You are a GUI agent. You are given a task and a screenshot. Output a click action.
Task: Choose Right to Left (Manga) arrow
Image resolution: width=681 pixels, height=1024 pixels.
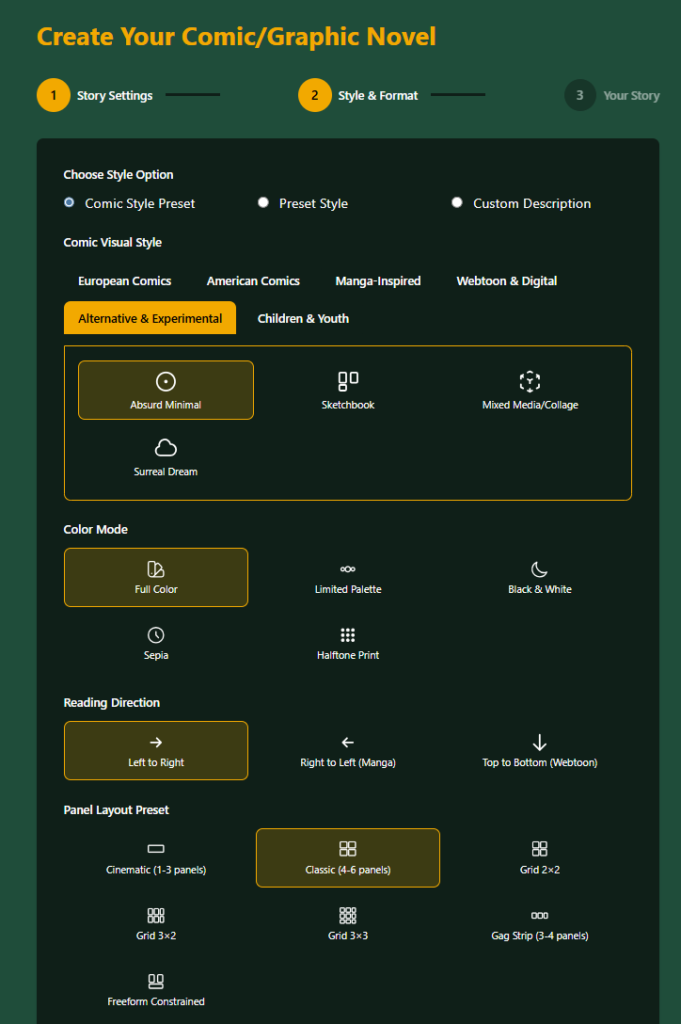(348, 742)
